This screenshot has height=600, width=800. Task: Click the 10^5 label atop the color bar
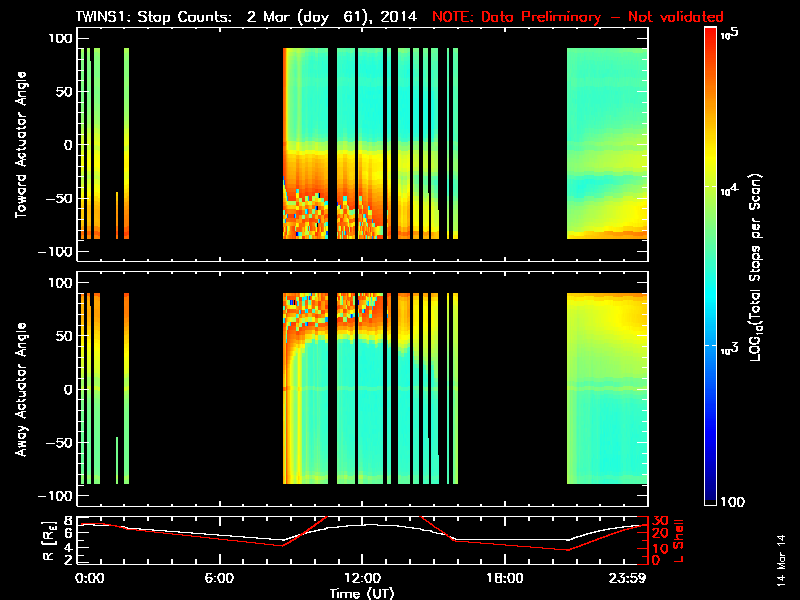728,35
